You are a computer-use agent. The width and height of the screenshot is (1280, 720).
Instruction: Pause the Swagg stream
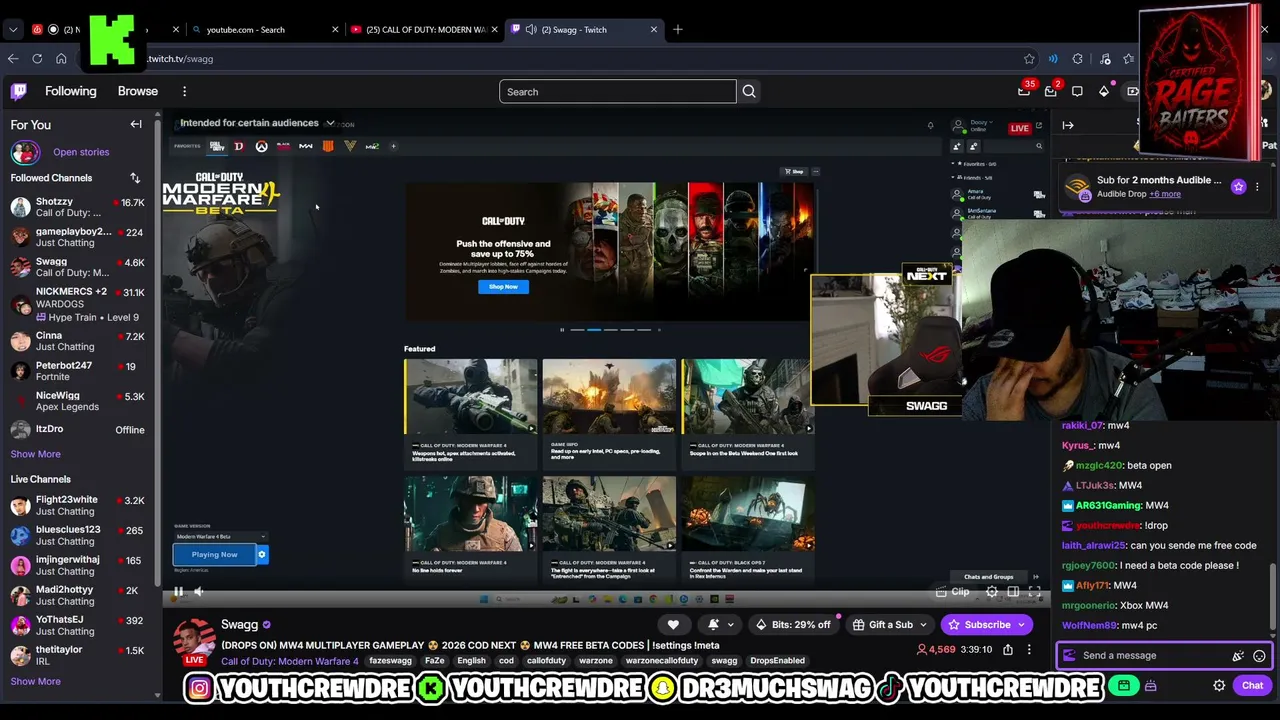click(178, 592)
